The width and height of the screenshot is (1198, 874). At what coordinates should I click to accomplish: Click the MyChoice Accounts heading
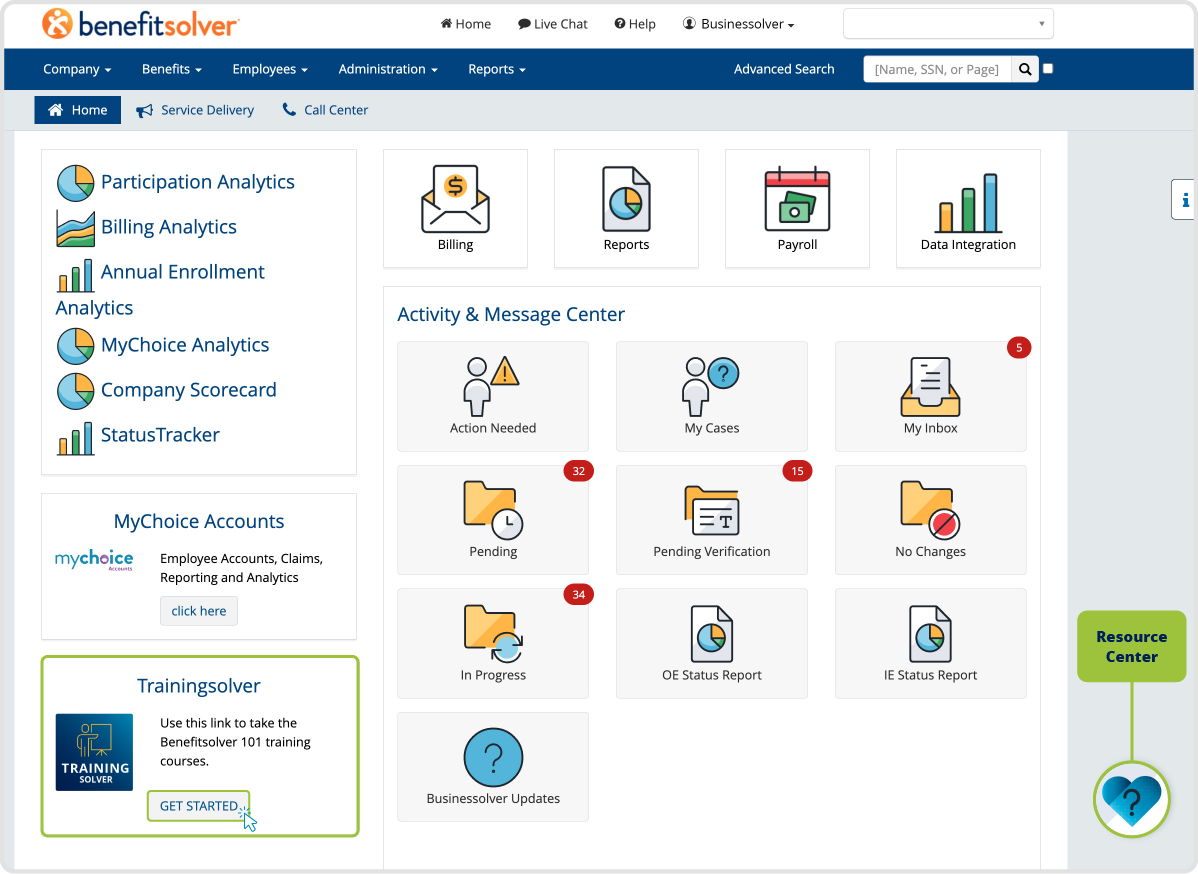(199, 521)
